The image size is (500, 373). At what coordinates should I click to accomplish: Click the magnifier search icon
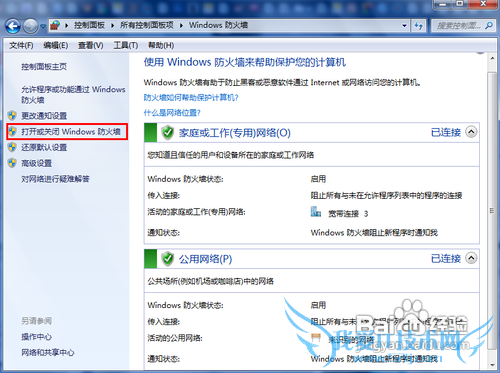[489, 26]
